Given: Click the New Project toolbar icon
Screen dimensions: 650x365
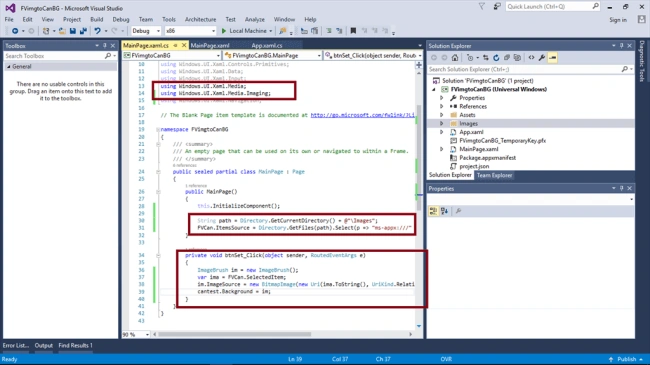Looking at the screenshot, I should (46, 31).
